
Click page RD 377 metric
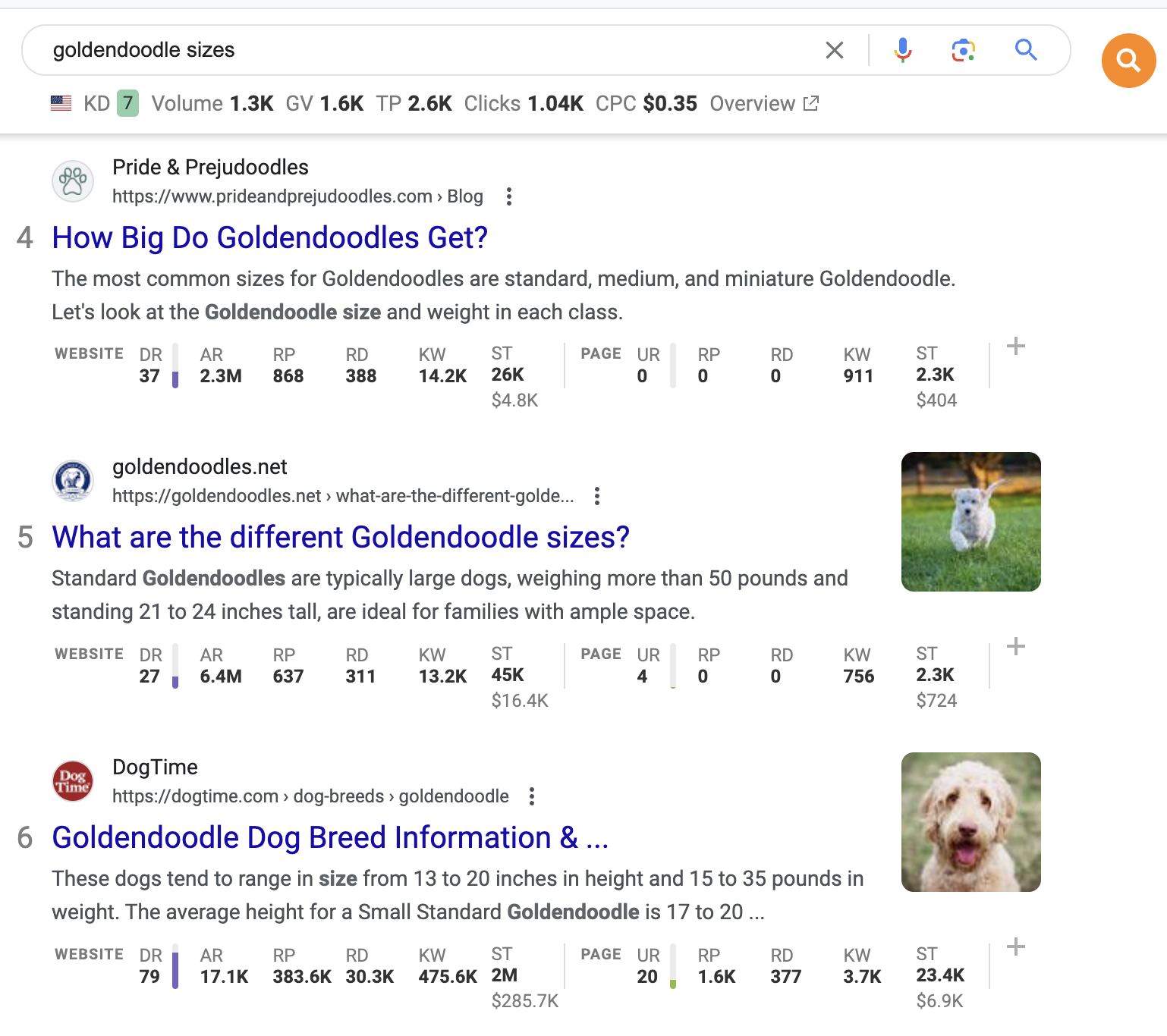(786, 966)
